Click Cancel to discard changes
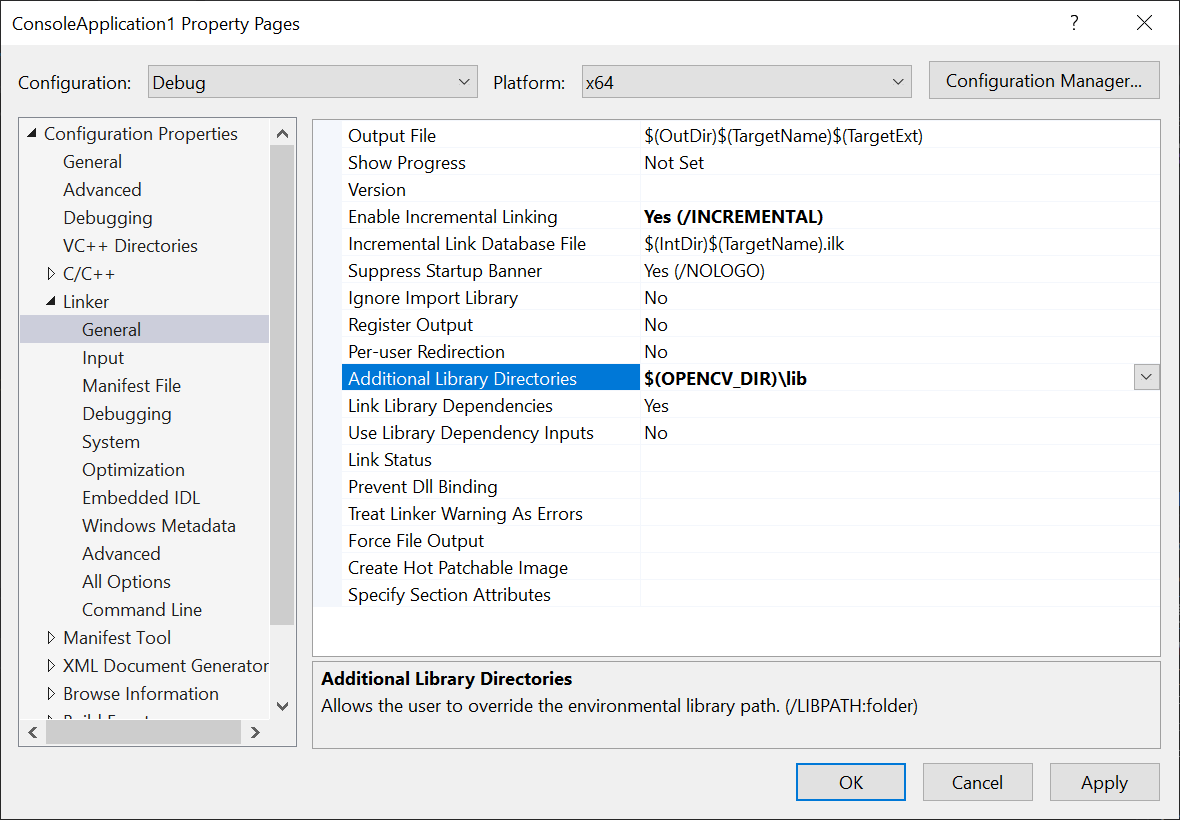1180x820 pixels. coord(977,782)
